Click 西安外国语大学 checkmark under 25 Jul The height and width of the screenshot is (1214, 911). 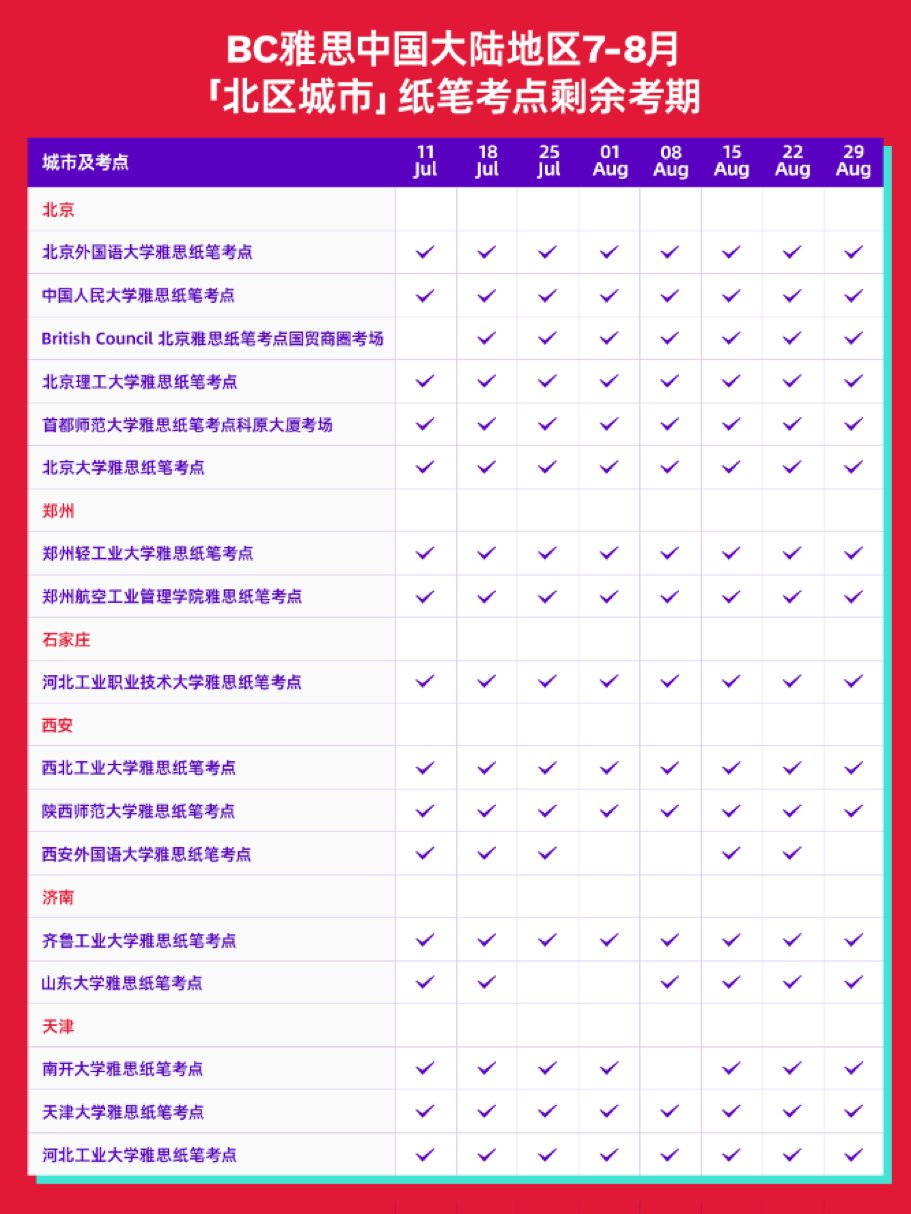(548, 855)
